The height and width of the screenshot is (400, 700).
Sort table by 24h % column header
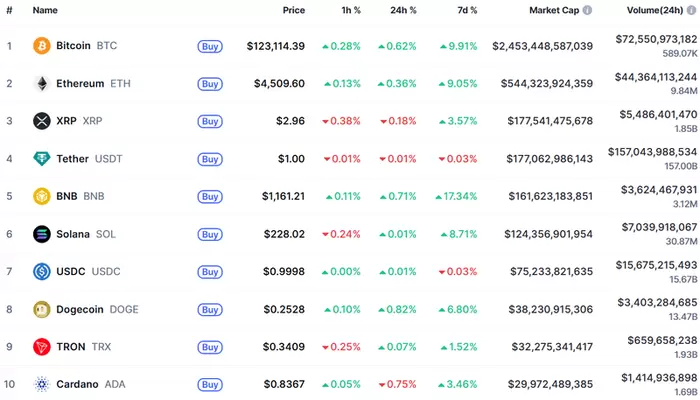[x=404, y=10]
